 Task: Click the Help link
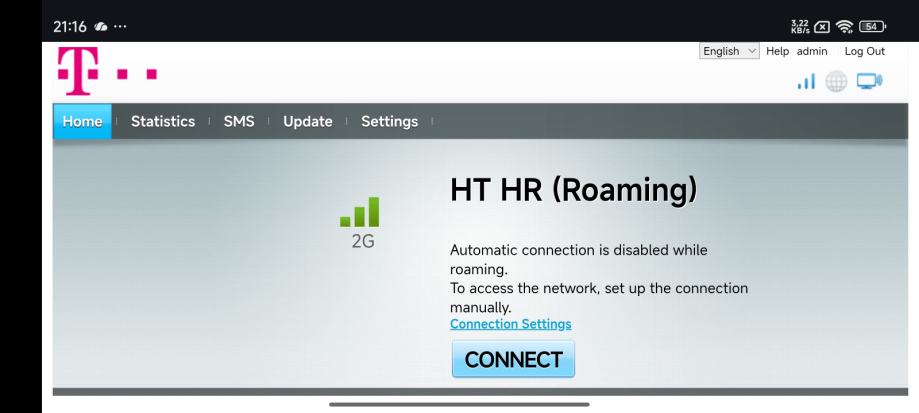(x=778, y=51)
